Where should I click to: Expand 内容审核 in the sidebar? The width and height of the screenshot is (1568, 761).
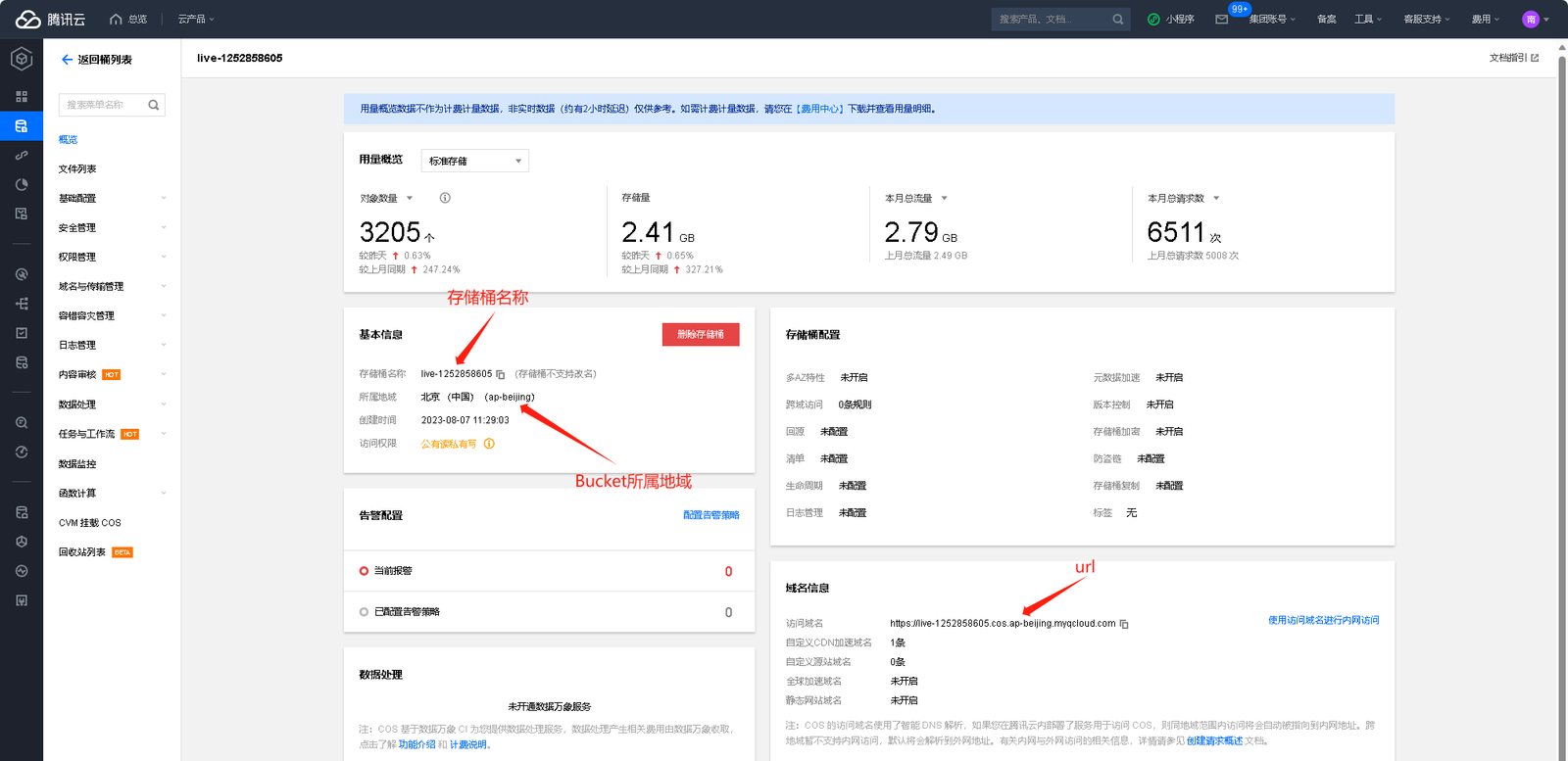coord(112,375)
